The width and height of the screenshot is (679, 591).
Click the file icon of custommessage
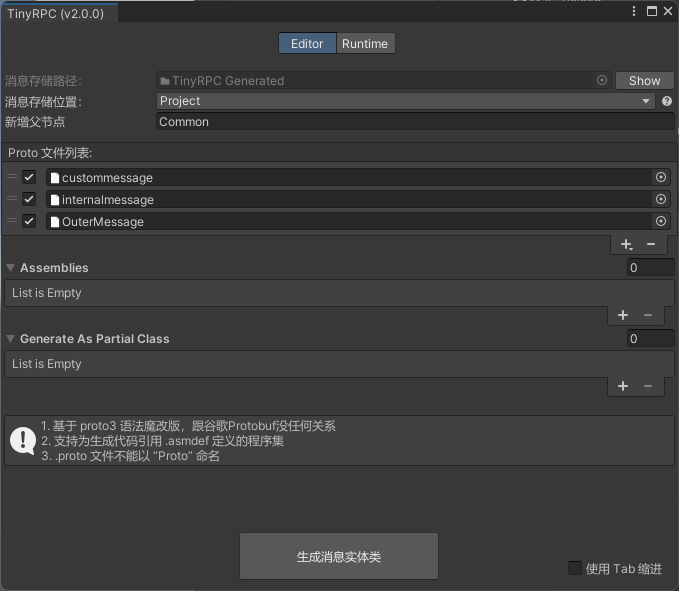click(55, 178)
